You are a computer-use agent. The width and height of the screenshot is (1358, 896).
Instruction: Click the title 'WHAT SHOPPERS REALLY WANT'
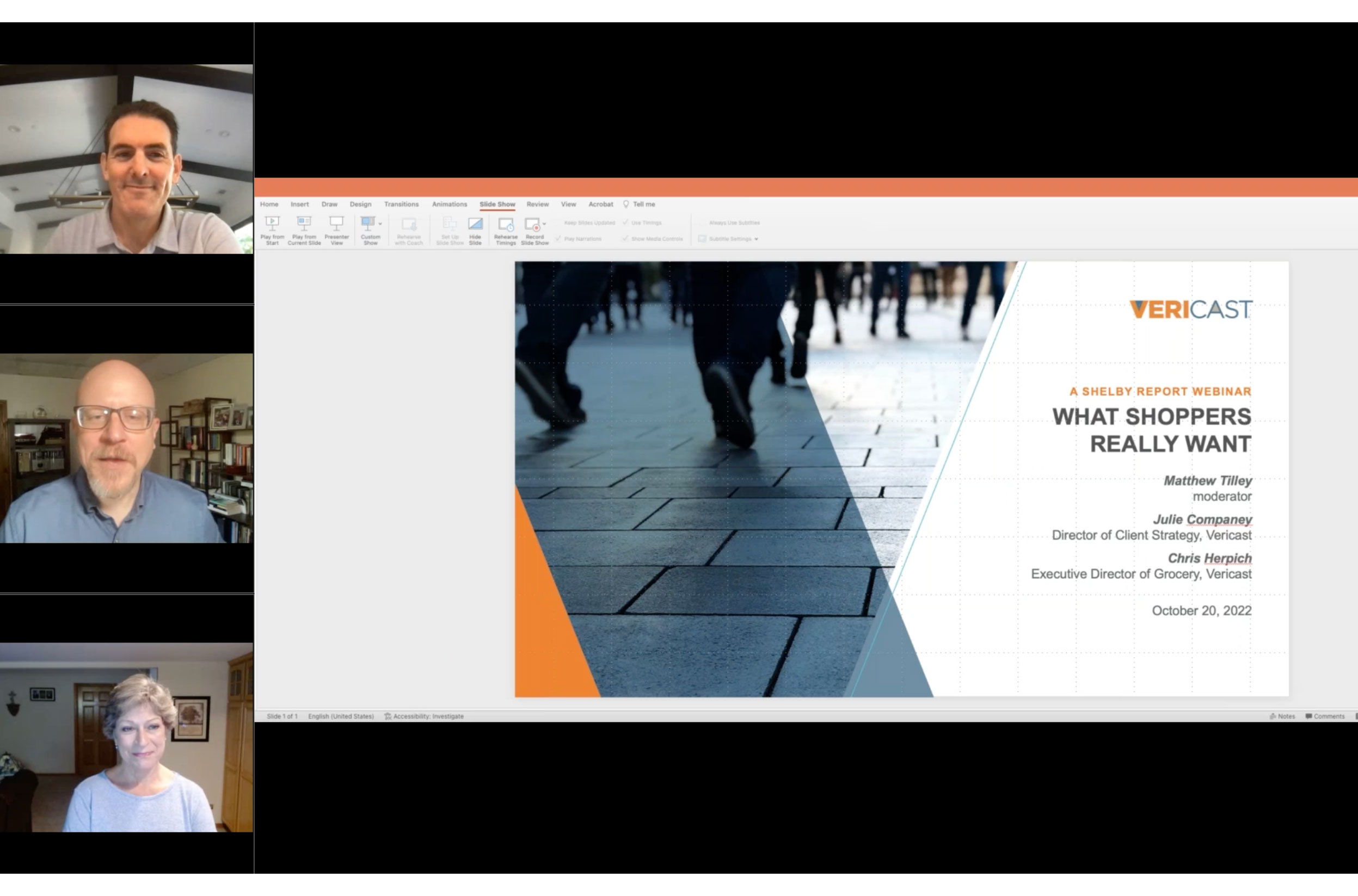[1152, 430]
